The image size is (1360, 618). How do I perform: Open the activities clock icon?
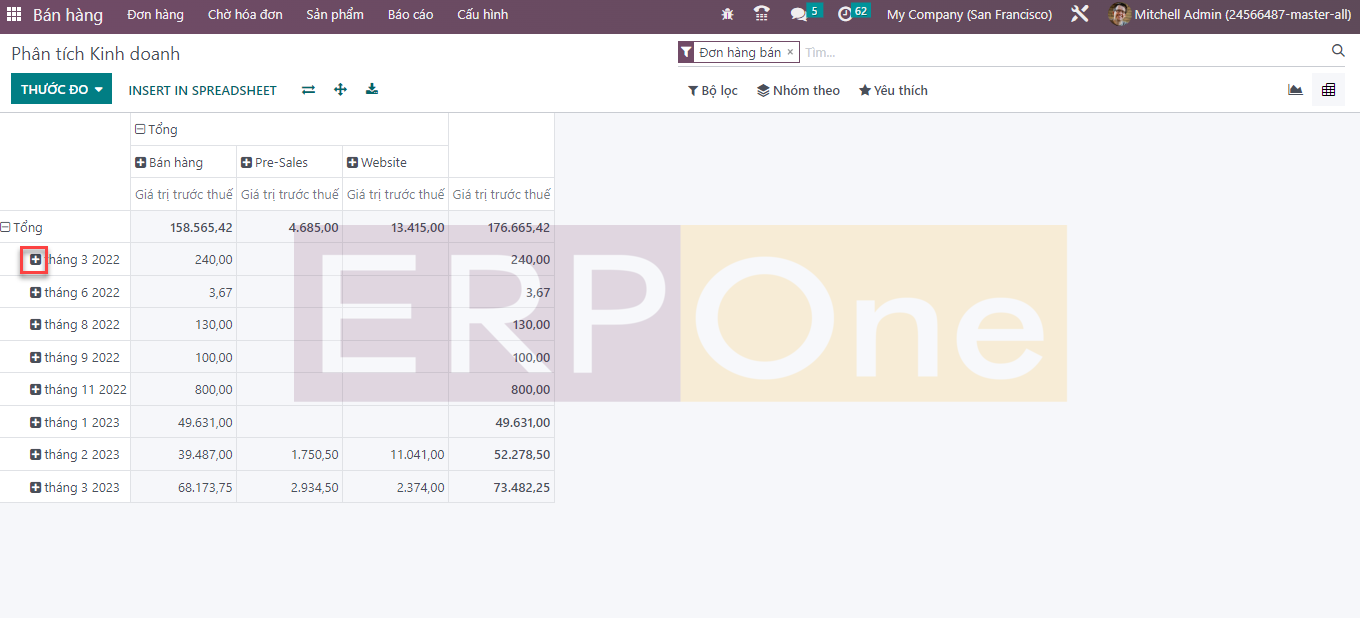click(845, 15)
